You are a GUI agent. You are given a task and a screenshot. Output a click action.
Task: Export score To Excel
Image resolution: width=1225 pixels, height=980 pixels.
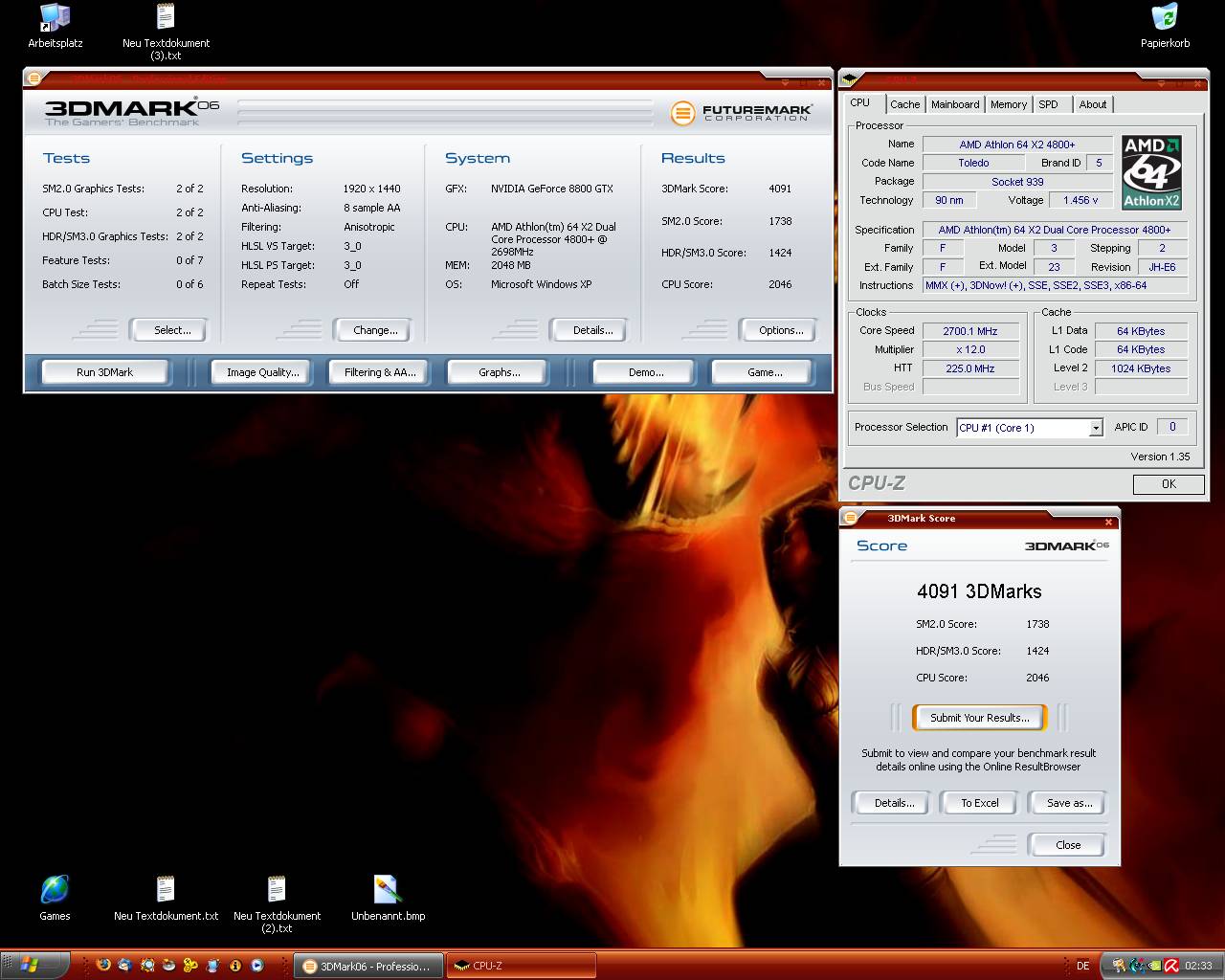[x=979, y=803]
